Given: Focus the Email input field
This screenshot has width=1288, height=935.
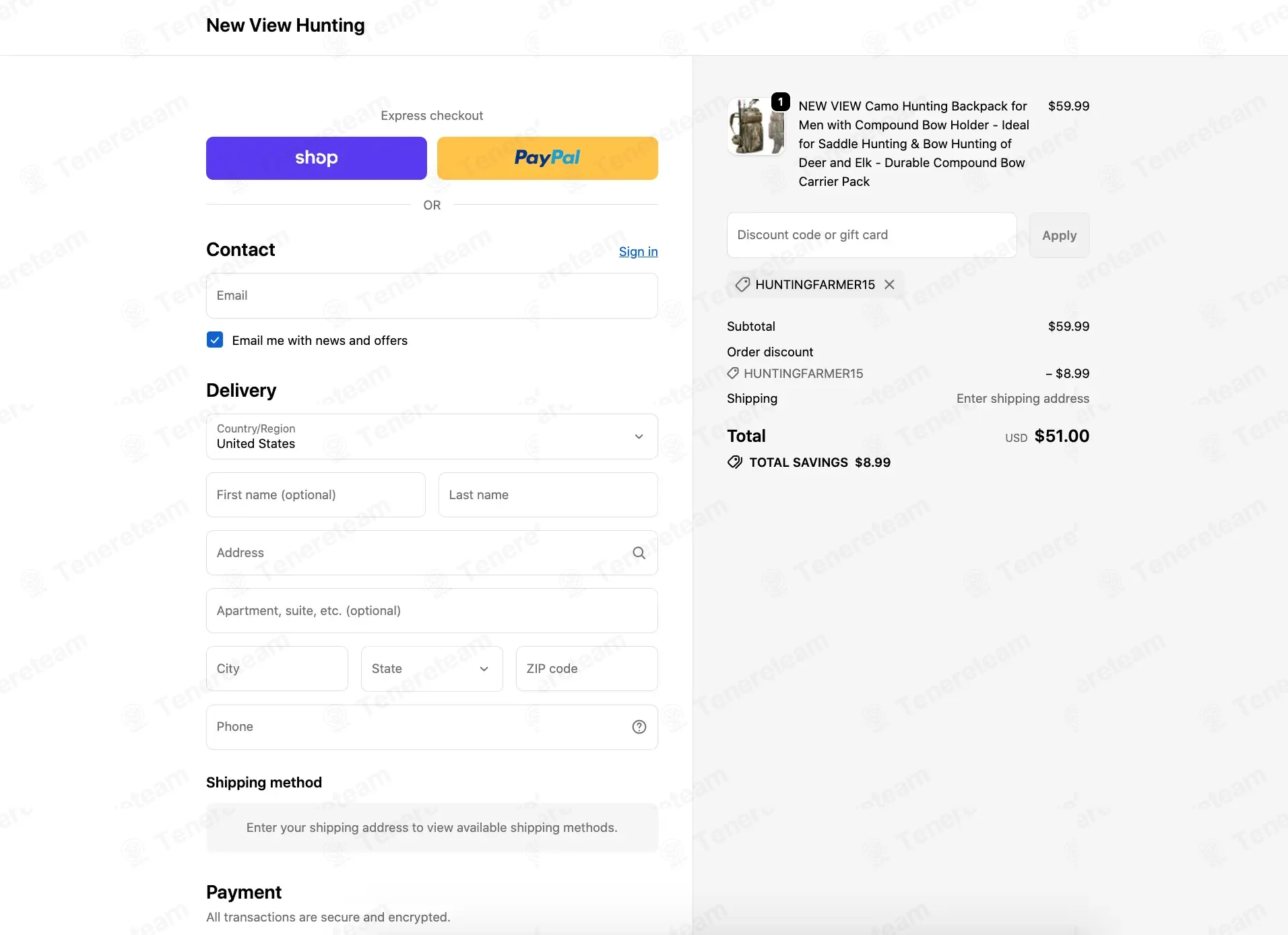Looking at the screenshot, I should point(432,296).
